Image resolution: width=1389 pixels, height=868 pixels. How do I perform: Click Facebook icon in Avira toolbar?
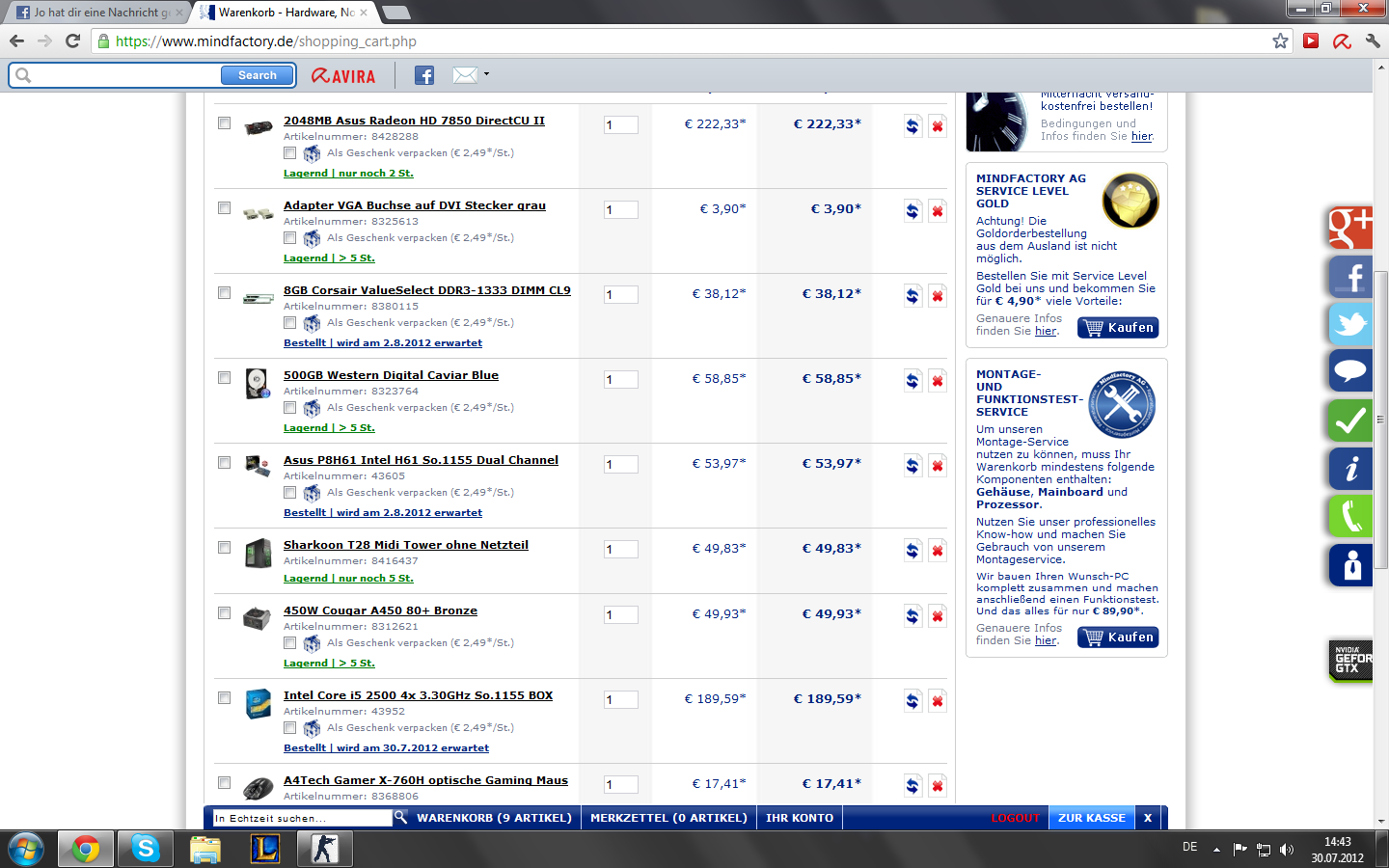[424, 75]
